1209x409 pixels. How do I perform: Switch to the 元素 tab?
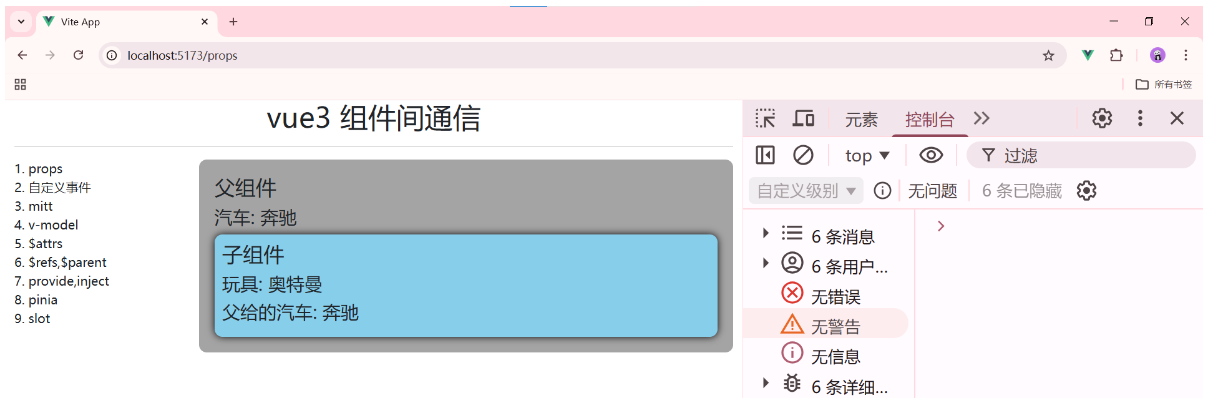[x=861, y=120]
